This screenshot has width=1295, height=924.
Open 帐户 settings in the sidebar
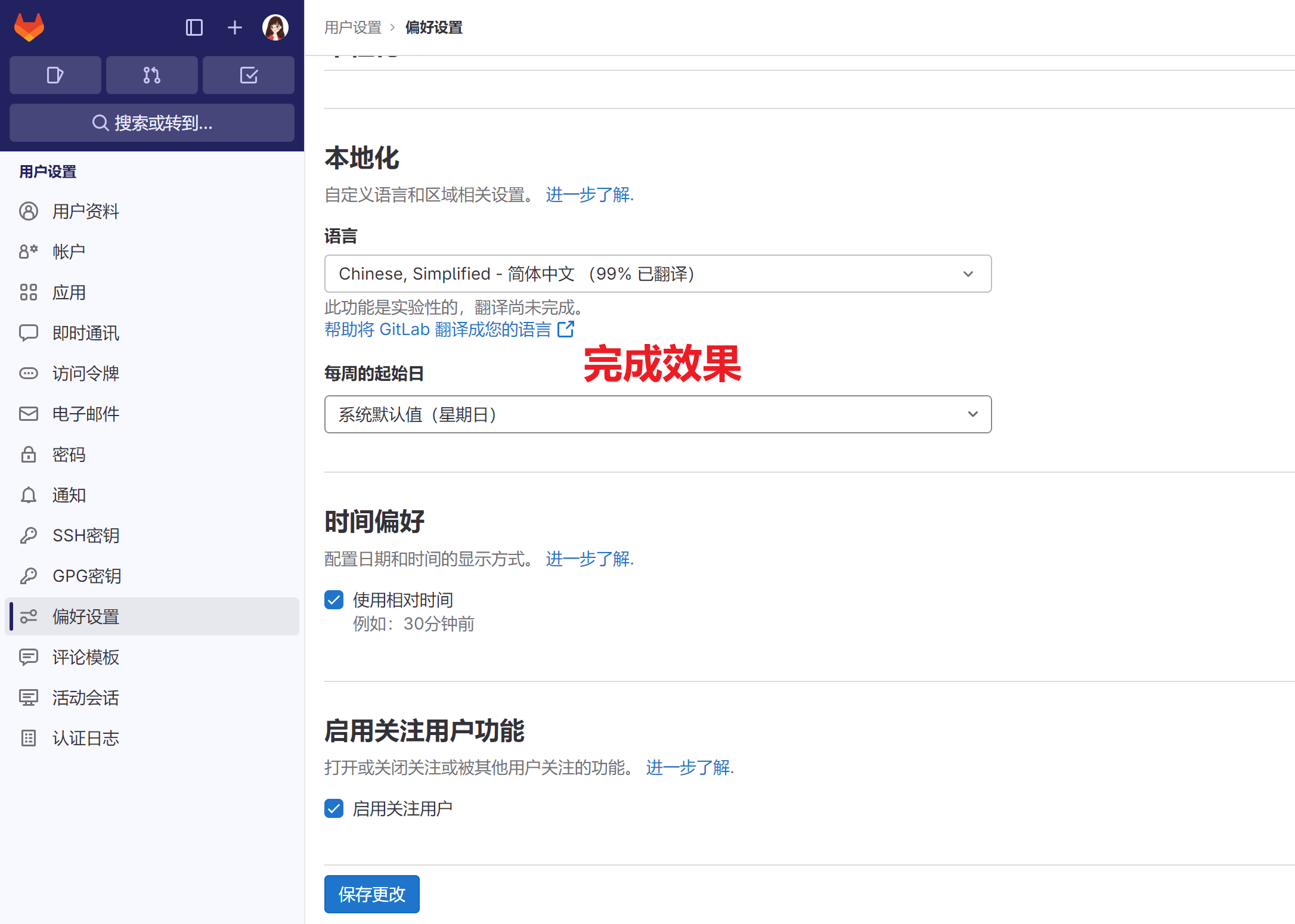pyautogui.click(x=152, y=252)
